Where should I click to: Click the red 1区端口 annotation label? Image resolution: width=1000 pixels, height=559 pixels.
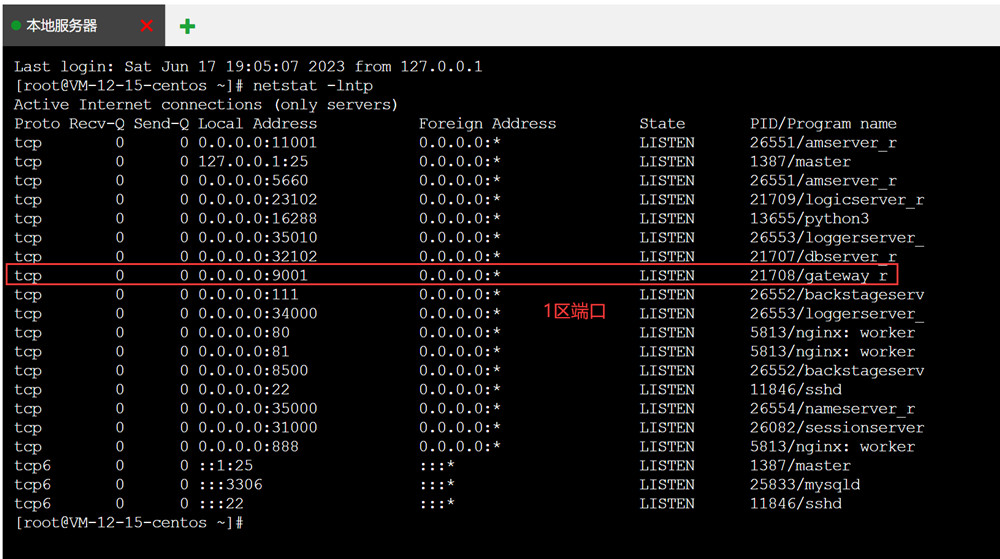pos(574,312)
